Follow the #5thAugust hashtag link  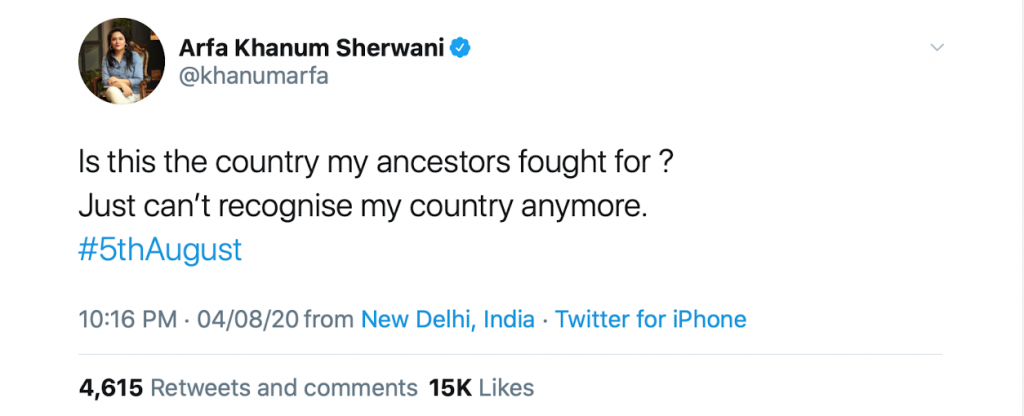tap(160, 249)
